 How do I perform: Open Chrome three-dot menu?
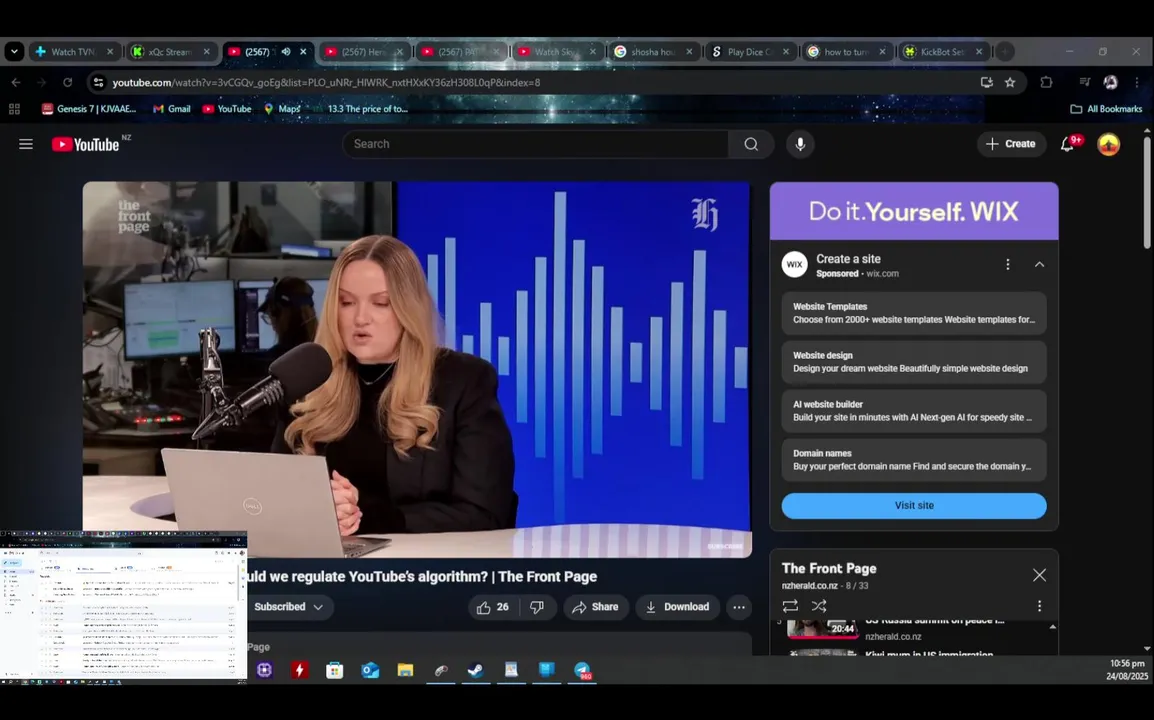point(1137,82)
